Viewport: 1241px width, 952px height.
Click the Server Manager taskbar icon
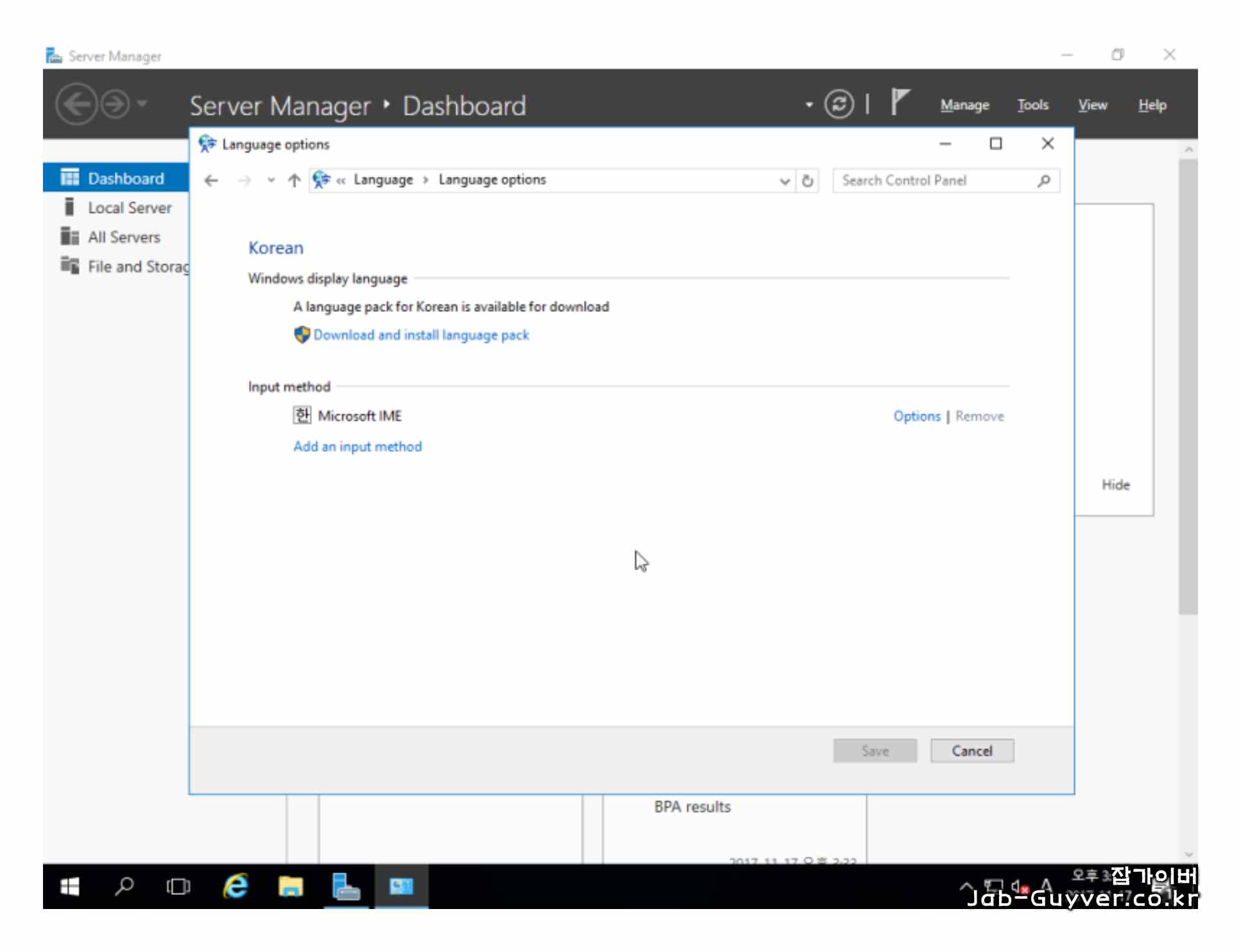(x=346, y=886)
